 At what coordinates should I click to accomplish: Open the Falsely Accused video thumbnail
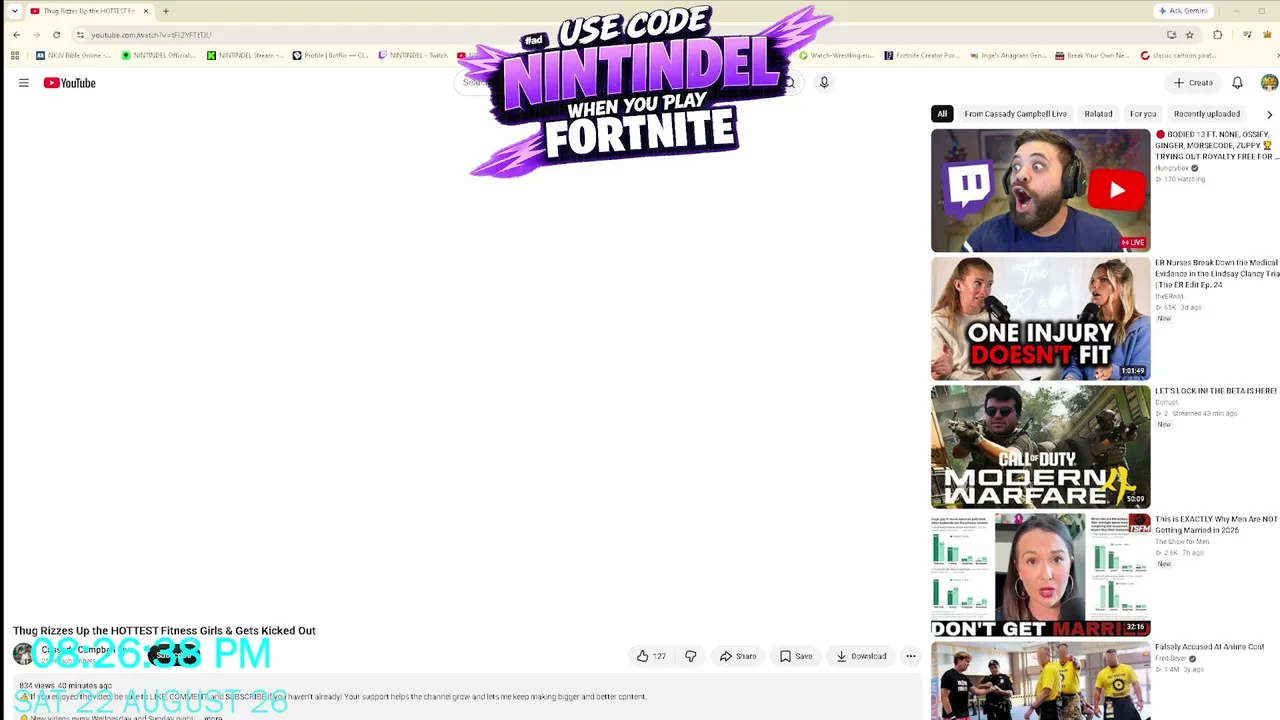[1040, 681]
